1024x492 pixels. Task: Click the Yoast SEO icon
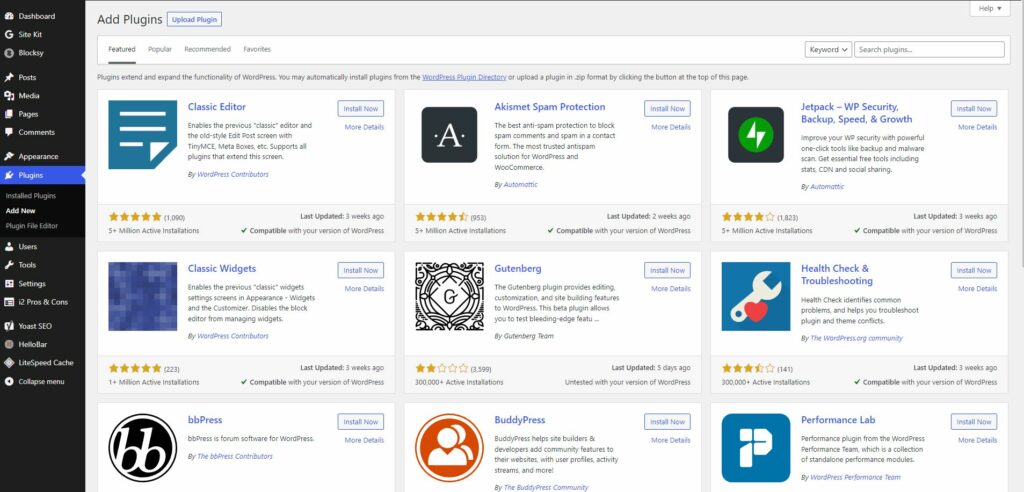pos(9,325)
